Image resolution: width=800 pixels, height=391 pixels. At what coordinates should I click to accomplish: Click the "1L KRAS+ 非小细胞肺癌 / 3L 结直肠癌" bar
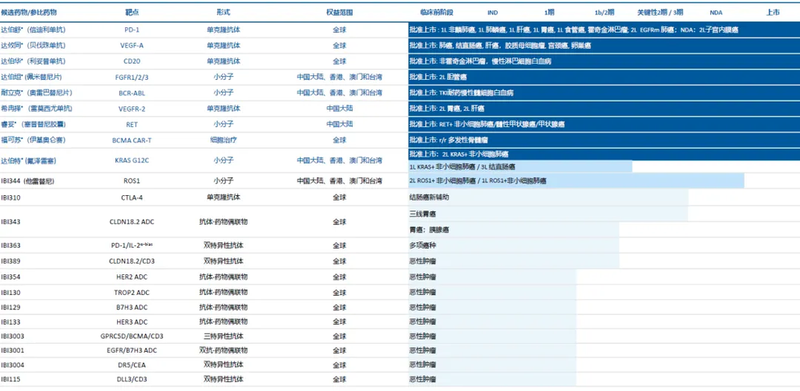[x=520, y=166]
